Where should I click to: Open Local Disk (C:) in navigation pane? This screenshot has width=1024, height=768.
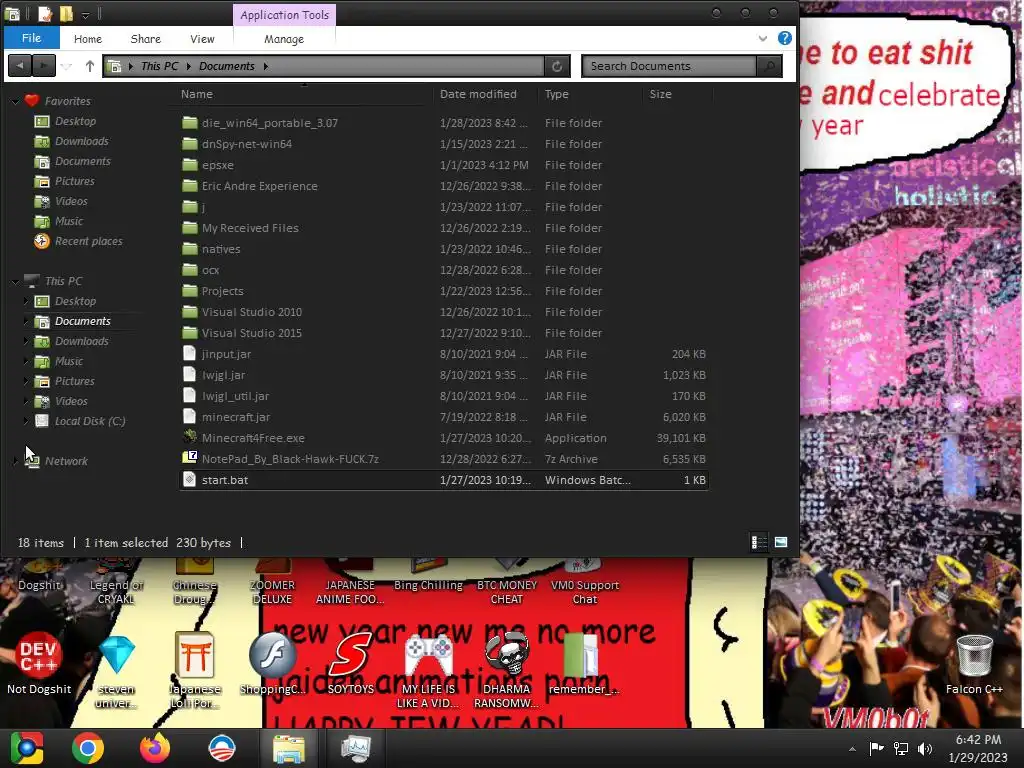(89, 421)
